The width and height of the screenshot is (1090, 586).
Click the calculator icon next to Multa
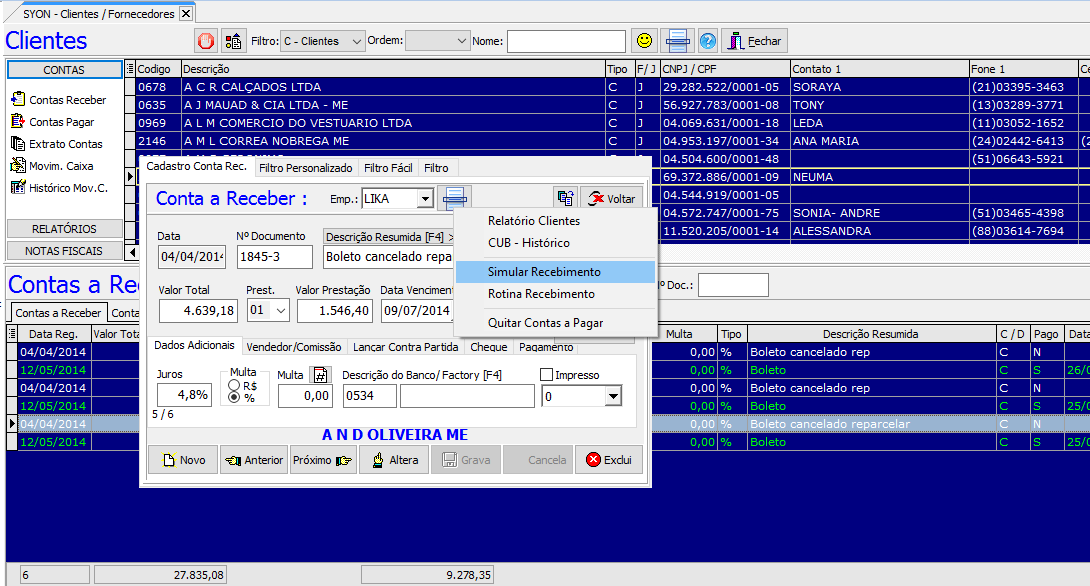click(320, 375)
